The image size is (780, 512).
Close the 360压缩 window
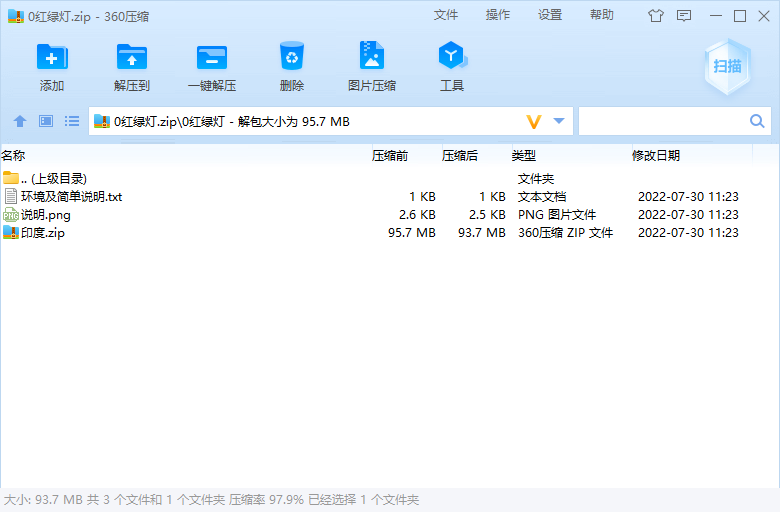pos(764,16)
